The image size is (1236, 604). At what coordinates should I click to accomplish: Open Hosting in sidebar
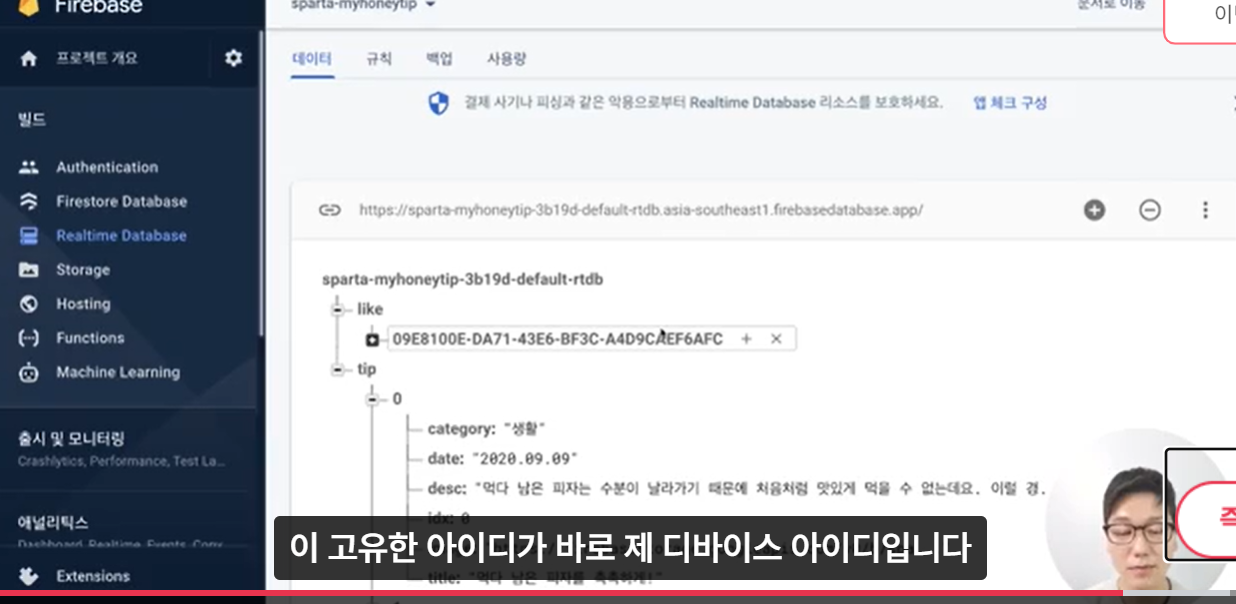83,304
